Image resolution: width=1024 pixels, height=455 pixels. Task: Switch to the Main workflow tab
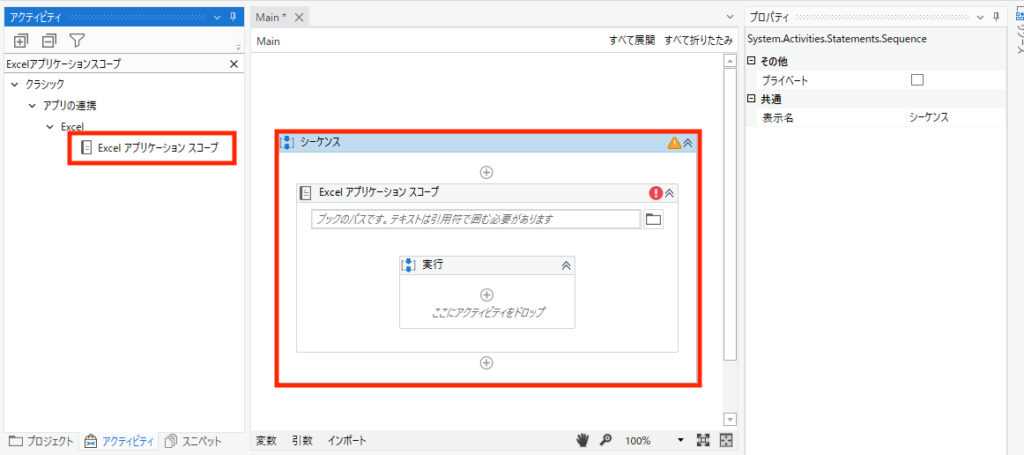[x=271, y=17]
